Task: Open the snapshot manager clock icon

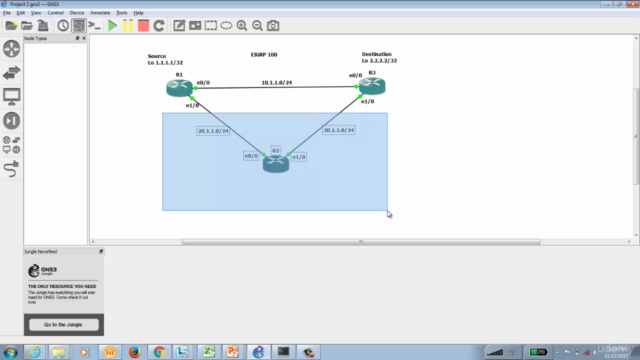Action: [63, 26]
